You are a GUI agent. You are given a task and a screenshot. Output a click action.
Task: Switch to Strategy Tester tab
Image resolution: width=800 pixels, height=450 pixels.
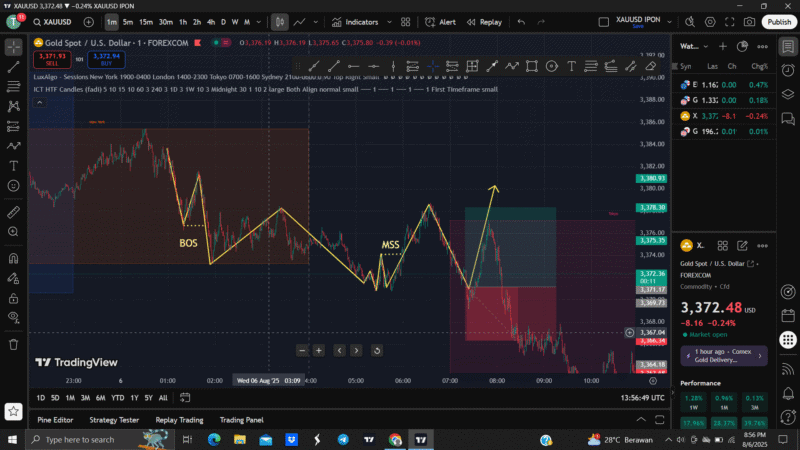(114, 420)
